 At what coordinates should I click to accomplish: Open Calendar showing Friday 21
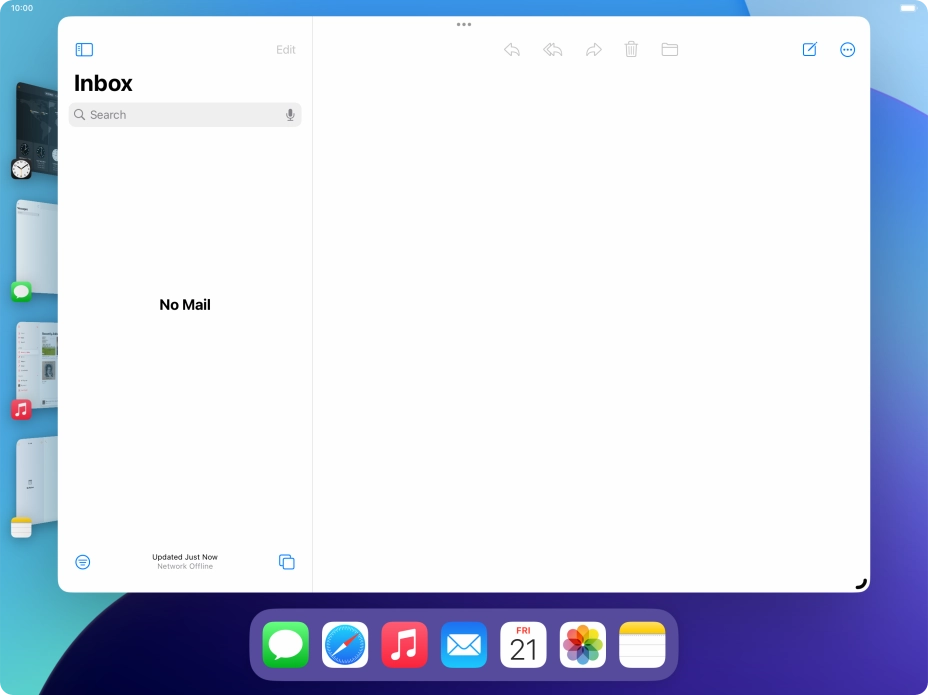[x=523, y=643]
